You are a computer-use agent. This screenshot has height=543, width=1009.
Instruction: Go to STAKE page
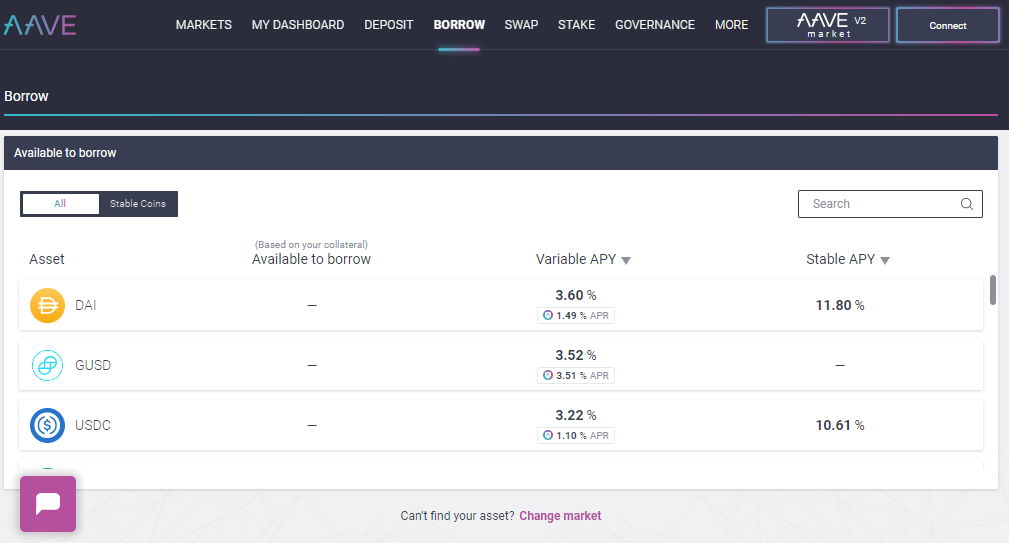pyautogui.click(x=577, y=25)
